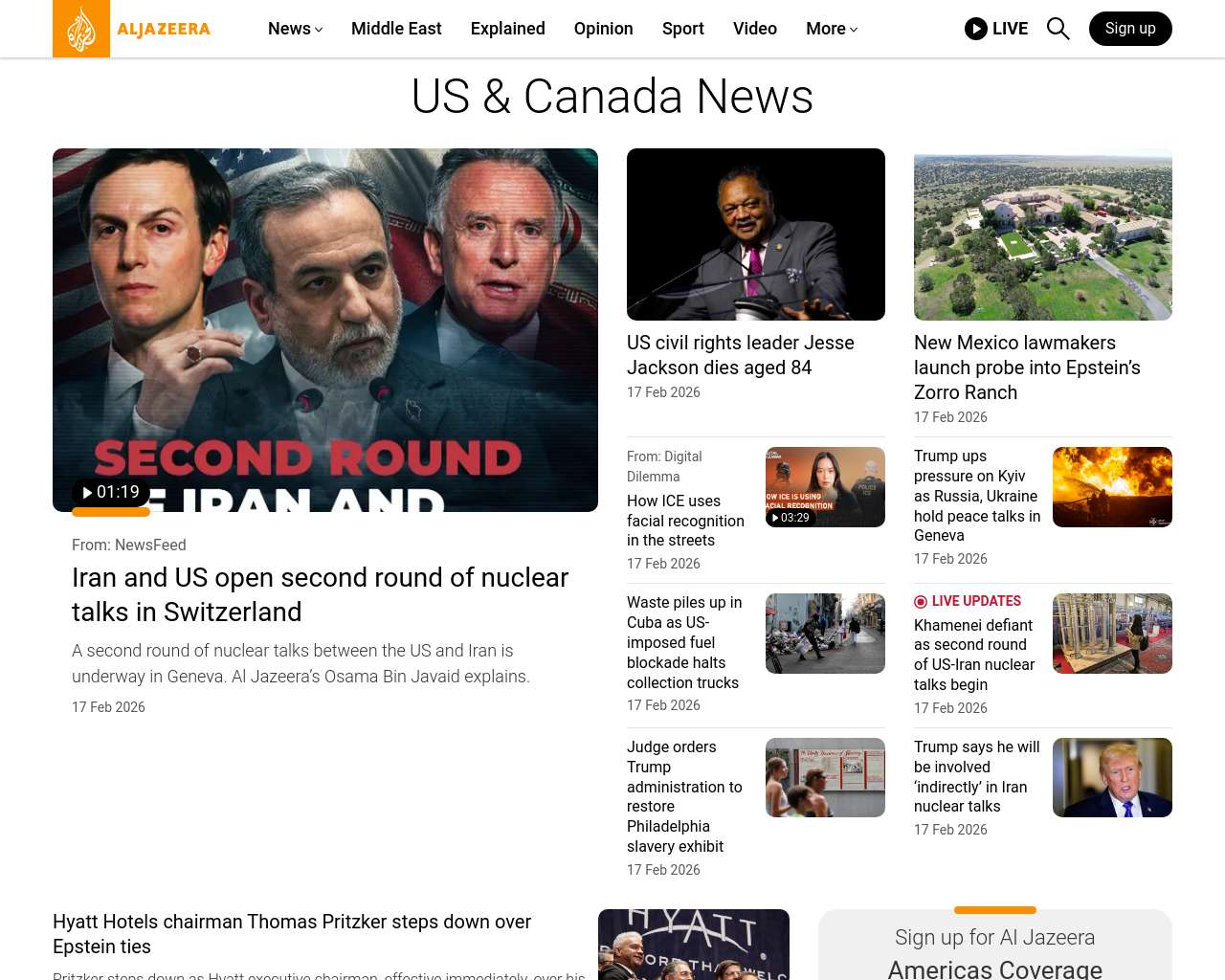Go to the Opinion section
The image size is (1225, 980).
click(603, 29)
